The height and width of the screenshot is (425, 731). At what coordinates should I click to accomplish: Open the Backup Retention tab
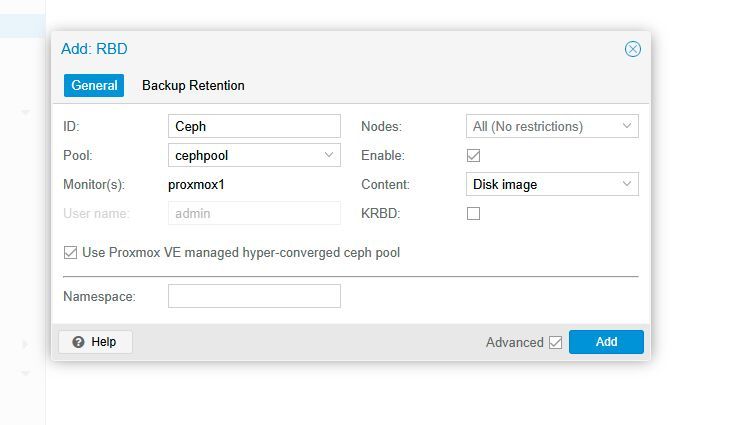pyautogui.click(x=193, y=85)
